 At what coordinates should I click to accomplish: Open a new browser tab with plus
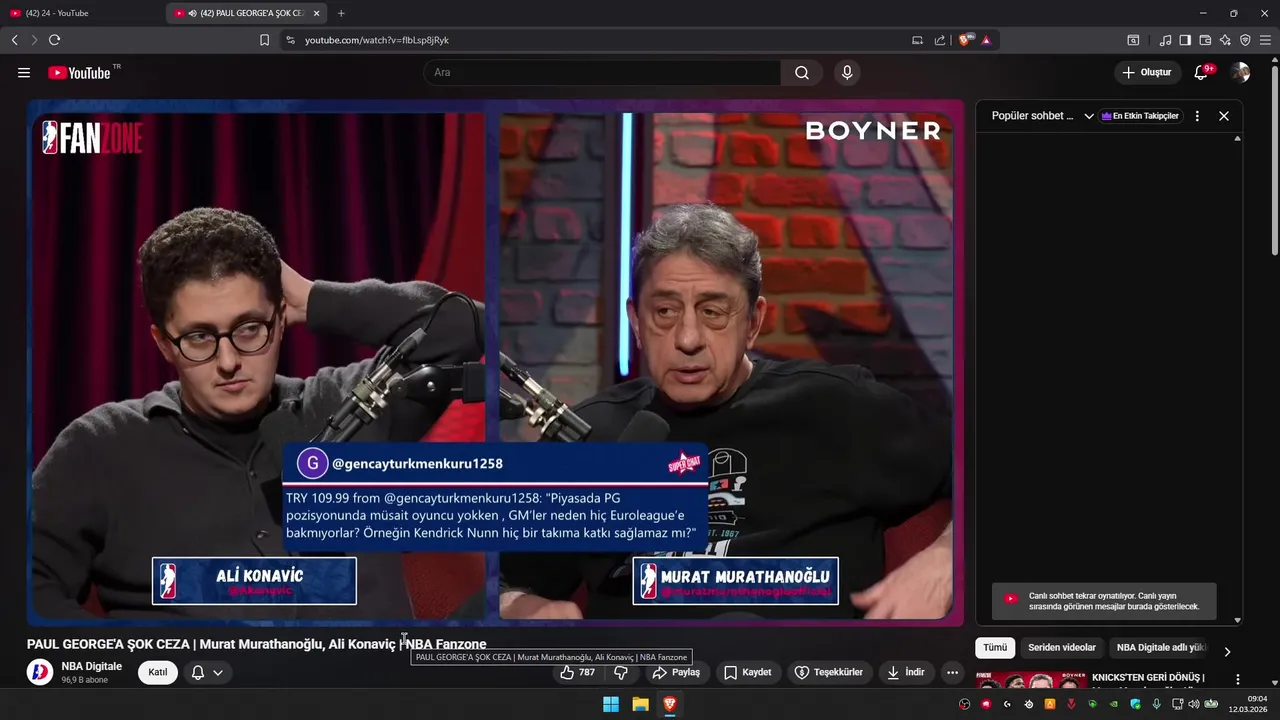(x=341, y=13)
